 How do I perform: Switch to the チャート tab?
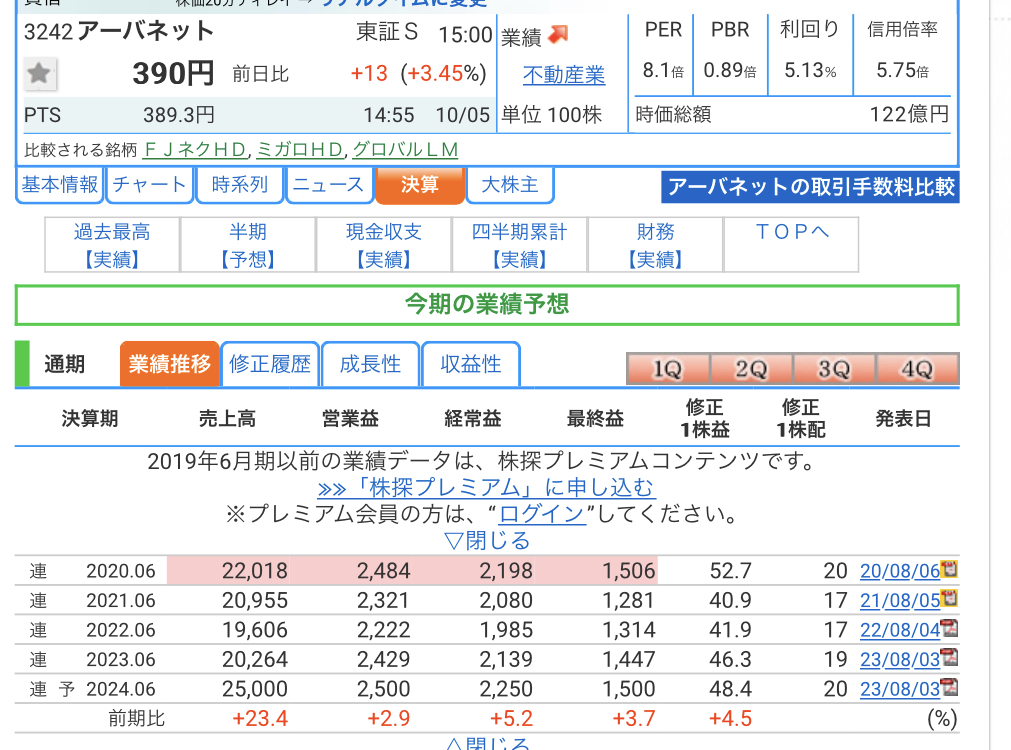(150, 185)
